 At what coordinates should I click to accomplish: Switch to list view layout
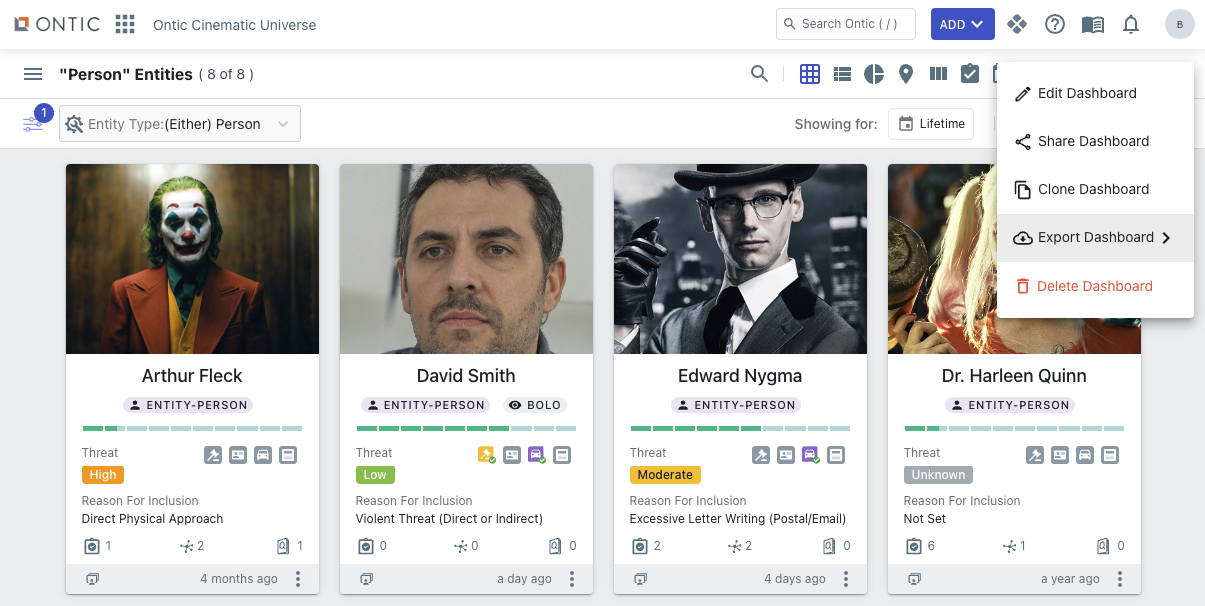(x=842, y=74)
